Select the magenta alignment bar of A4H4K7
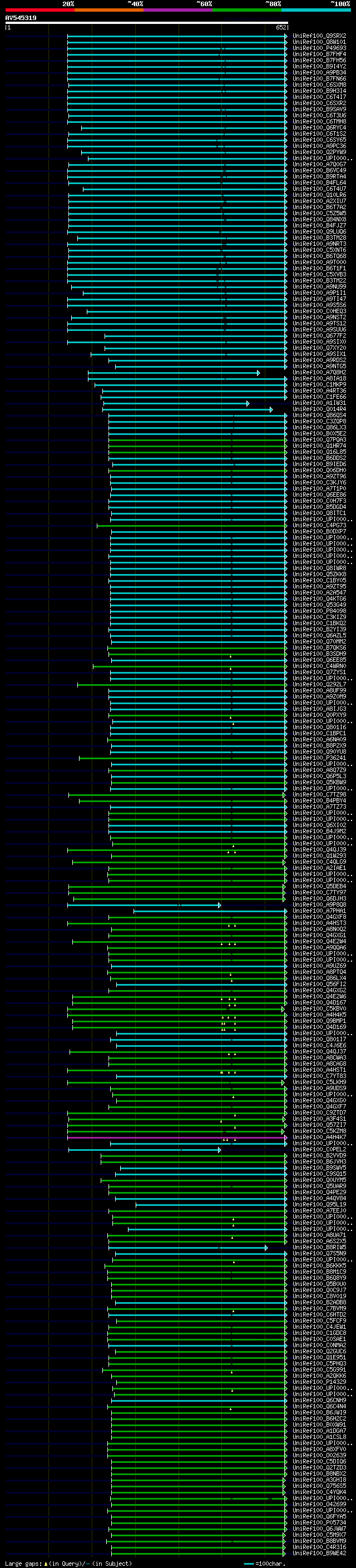The image size is (356, 1568). point(177,1137)
